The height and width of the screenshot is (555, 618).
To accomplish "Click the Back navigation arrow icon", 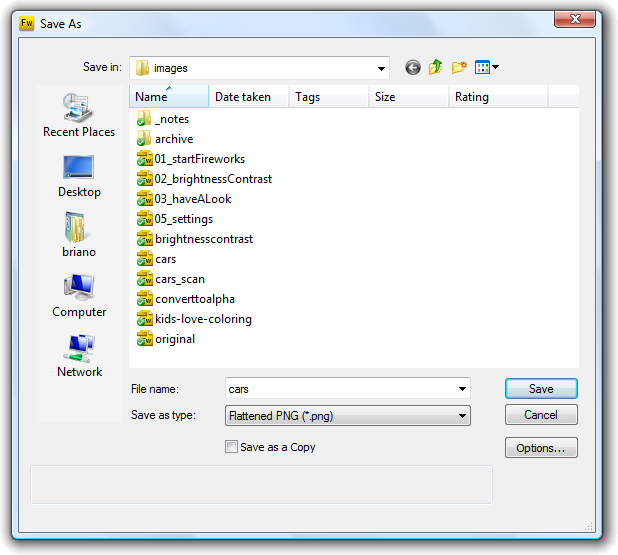I will coord(413,68).
